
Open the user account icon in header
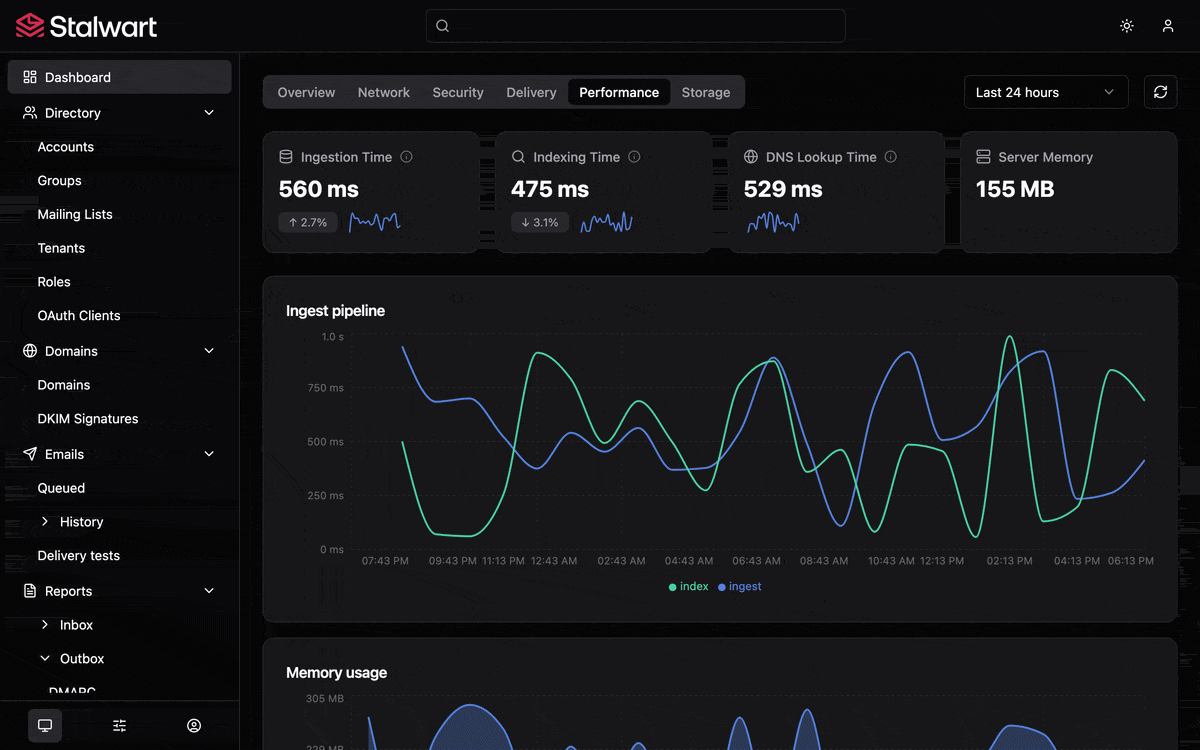pyautogui.click(x=1168, y=26)
